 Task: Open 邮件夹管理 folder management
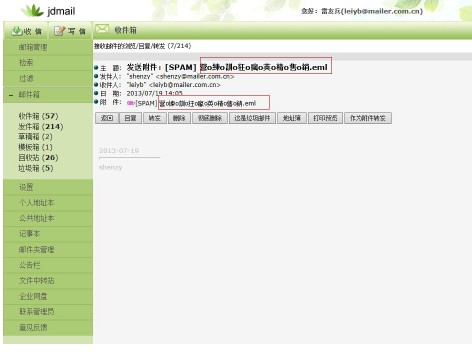[x=36, y=250]
